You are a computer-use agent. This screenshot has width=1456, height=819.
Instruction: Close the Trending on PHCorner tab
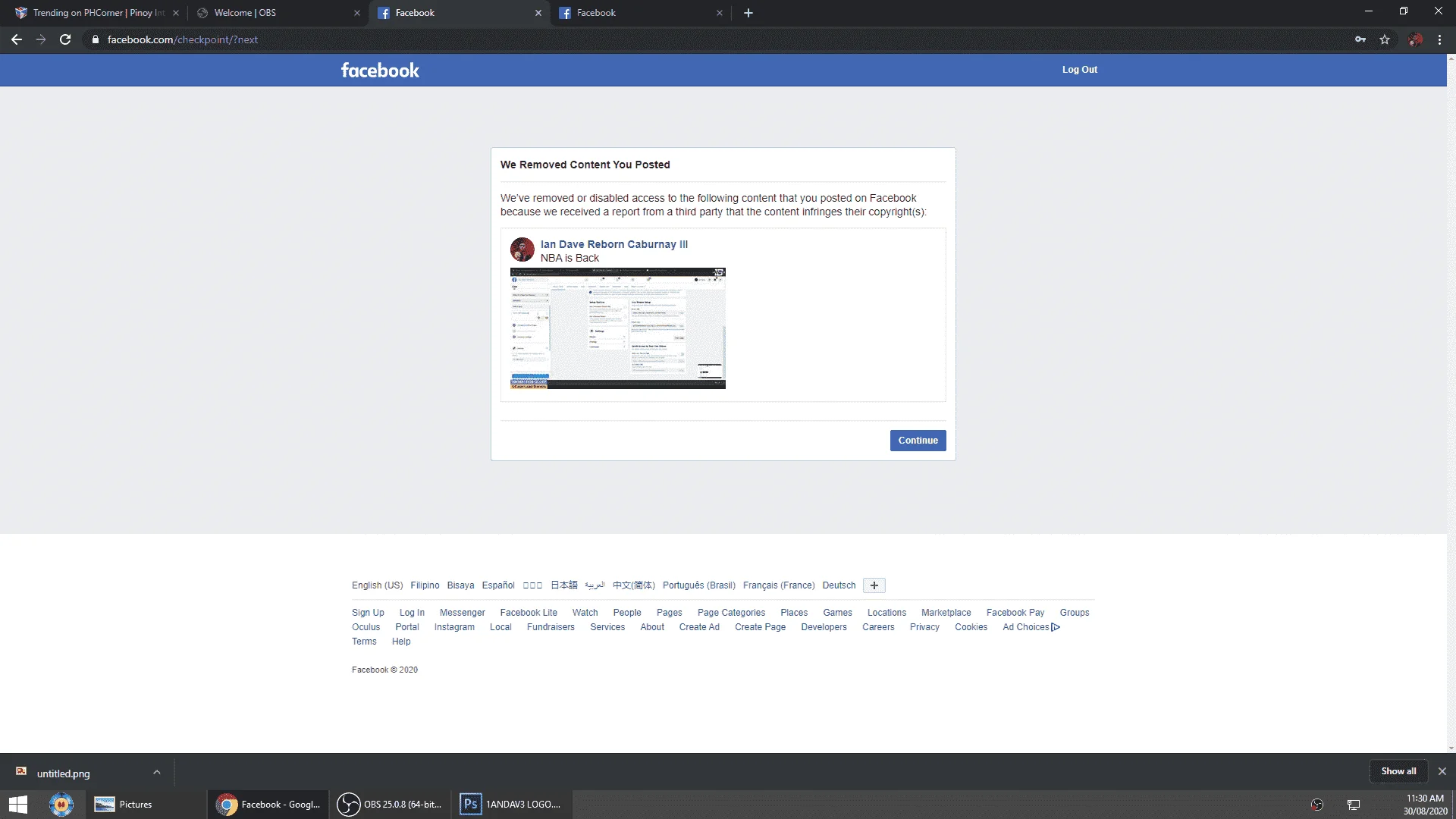(x=176, y=13)
